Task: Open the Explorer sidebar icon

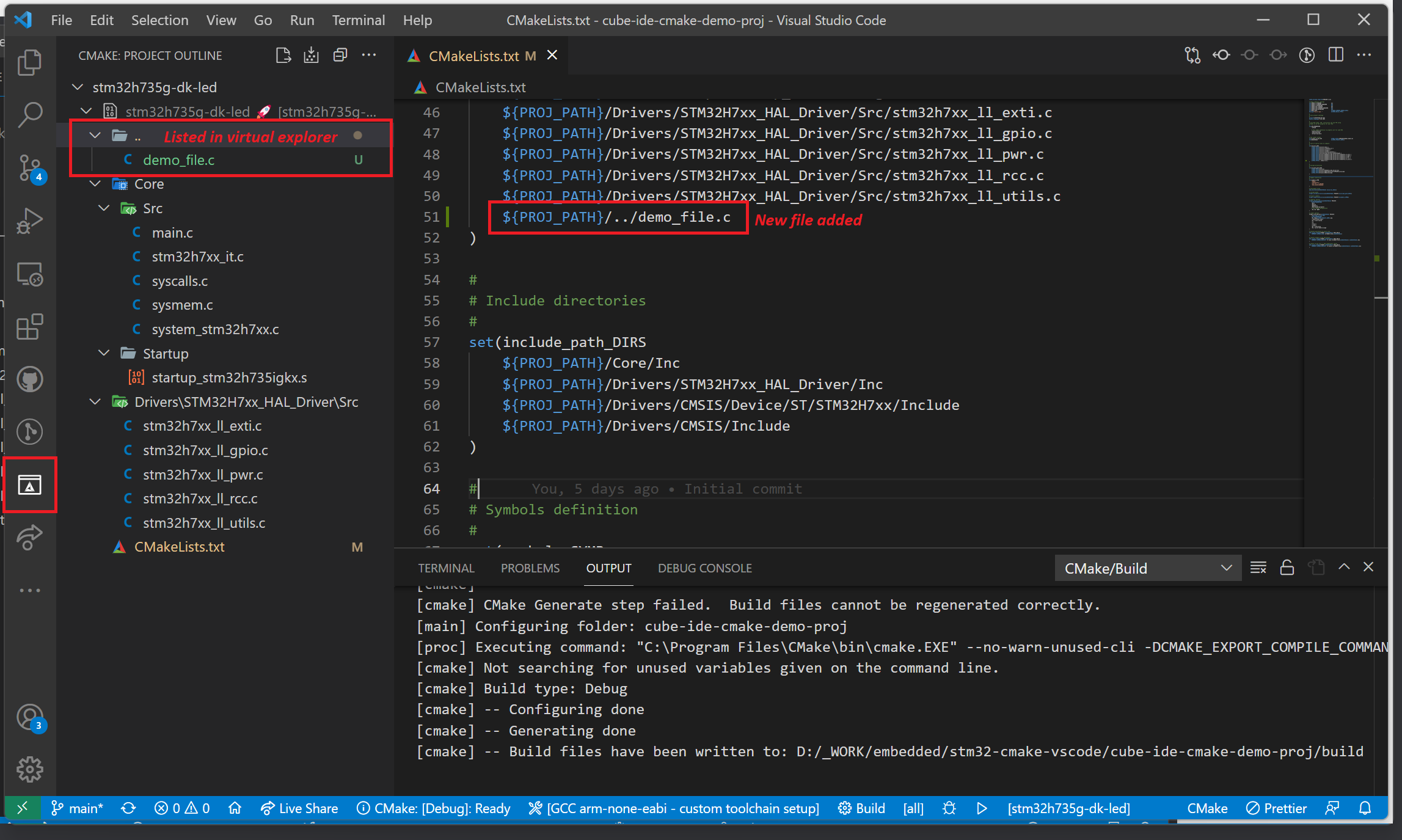Action: (29, 63)
